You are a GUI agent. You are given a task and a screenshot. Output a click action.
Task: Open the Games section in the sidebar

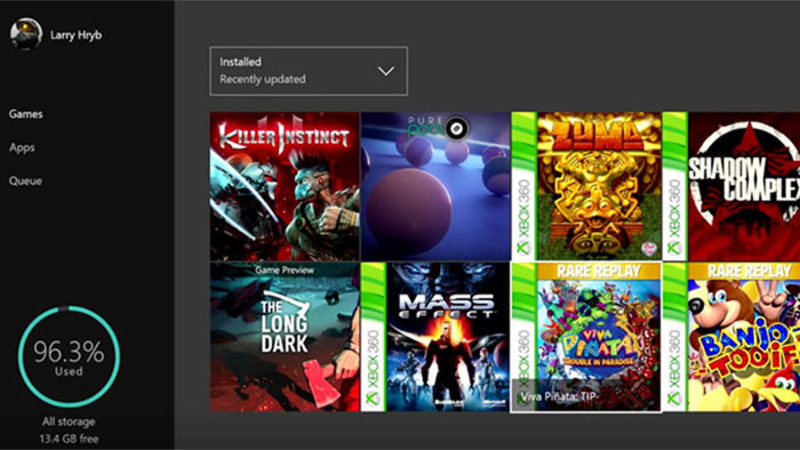26,114
